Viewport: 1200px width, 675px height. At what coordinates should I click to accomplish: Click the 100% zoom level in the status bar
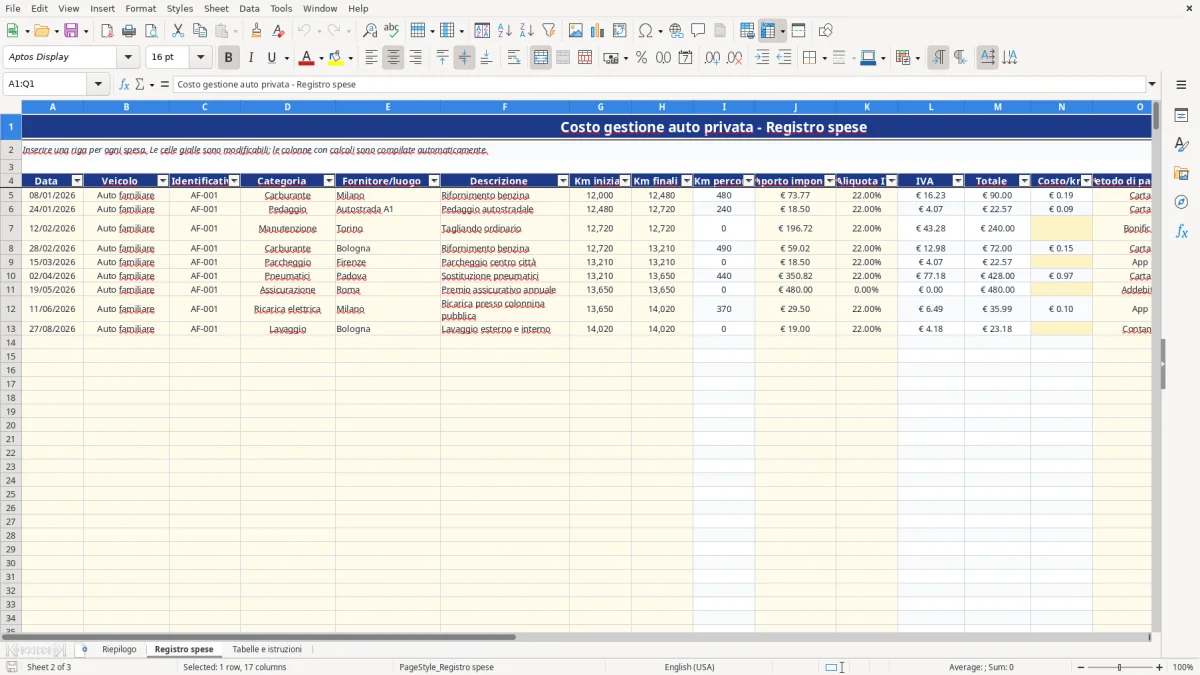coord(1183,667)
